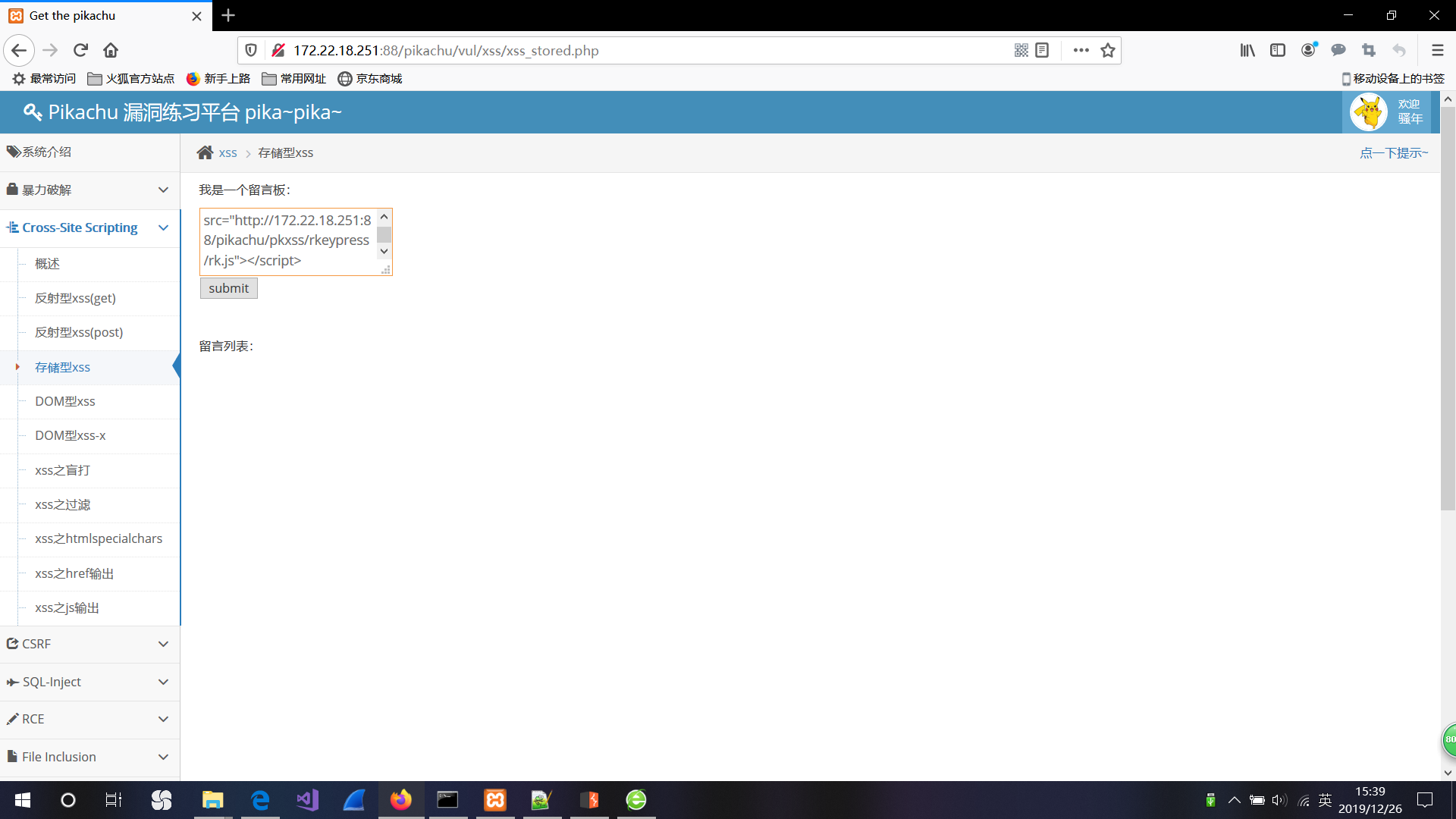The image size is (1456, 819).
Task: Click the 点一下提示~ hint link
Action: [1393, 153]
